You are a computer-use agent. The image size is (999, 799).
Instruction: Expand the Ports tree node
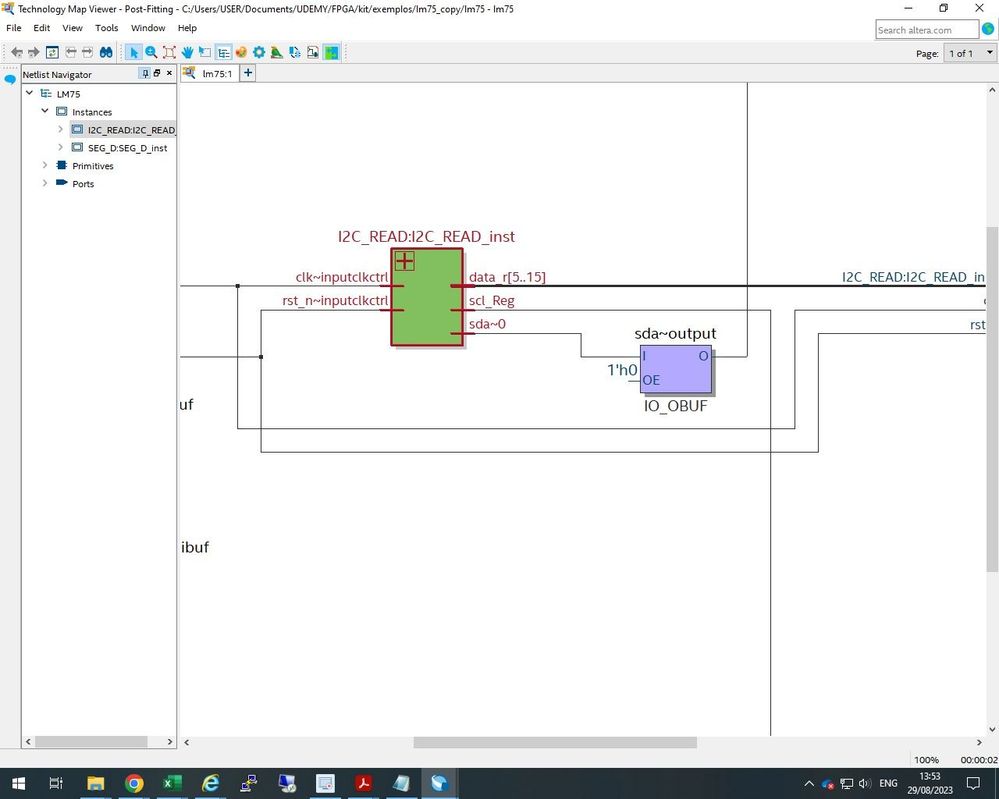pos(45,184)
